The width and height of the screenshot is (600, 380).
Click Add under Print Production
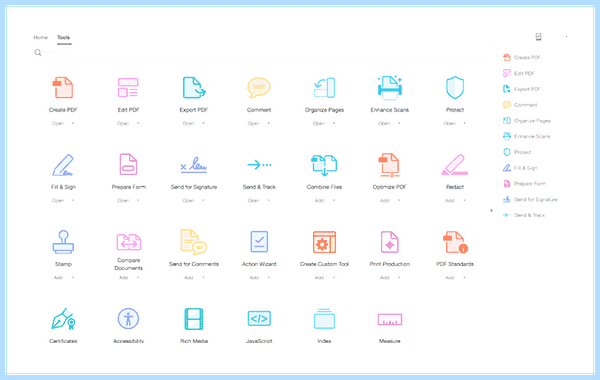coord(384,277)
